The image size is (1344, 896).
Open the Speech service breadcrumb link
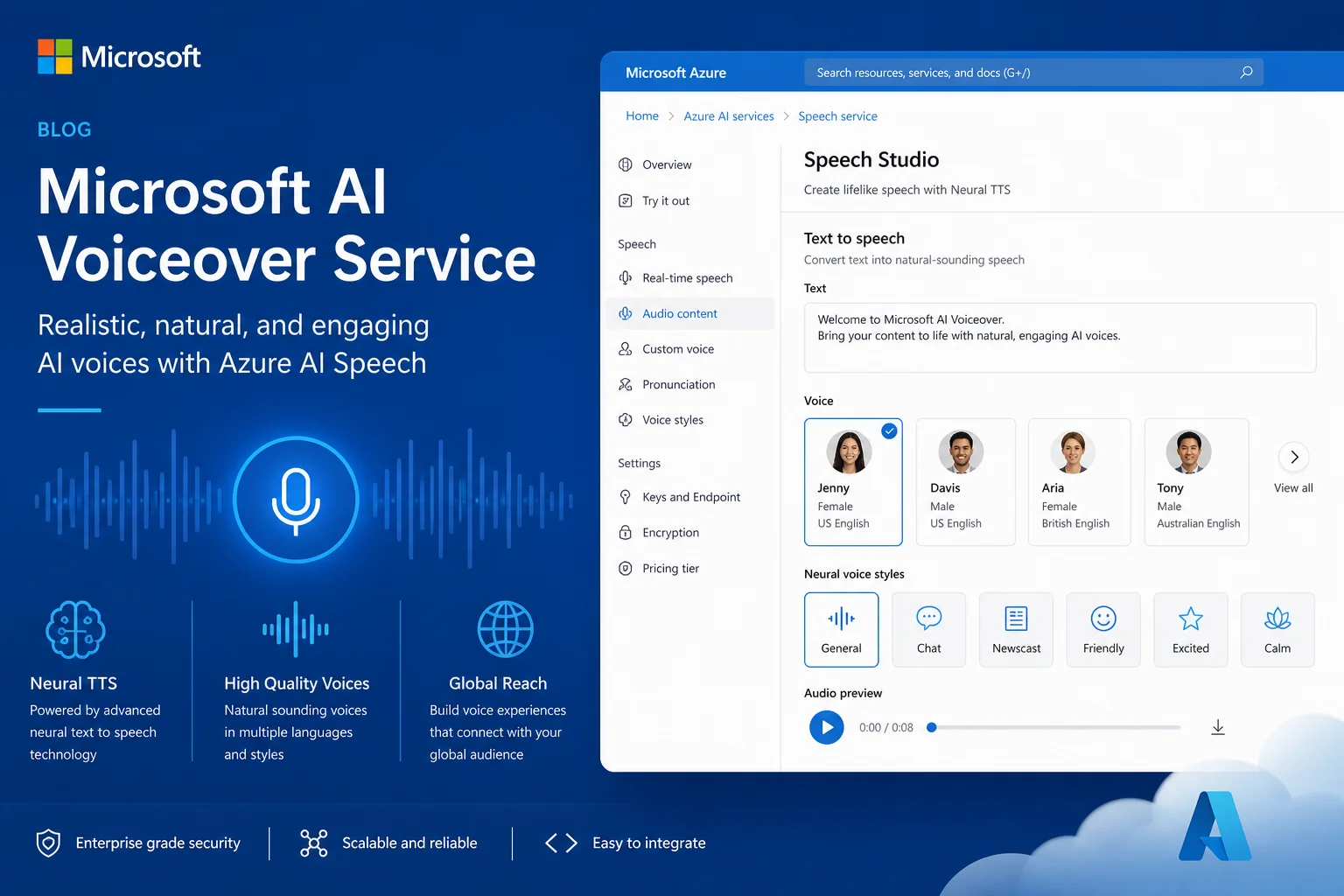tap(837, 115)
